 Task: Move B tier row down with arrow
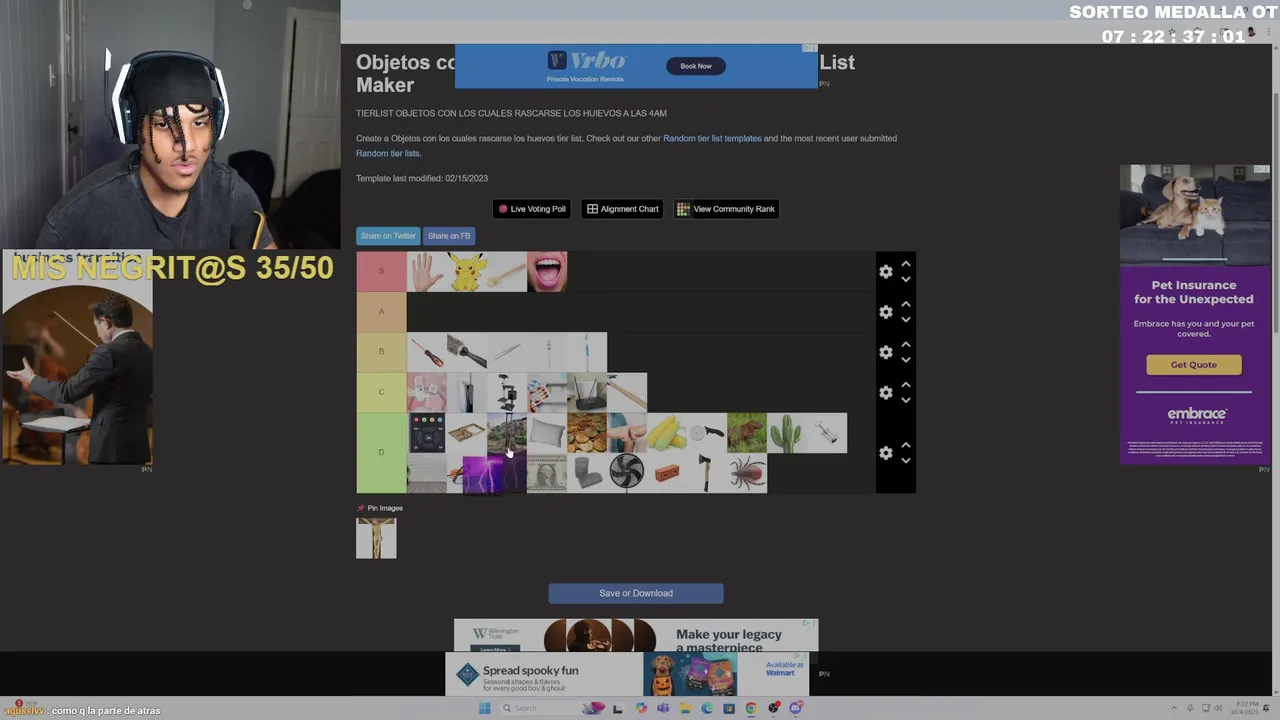[x=905, y=360]
